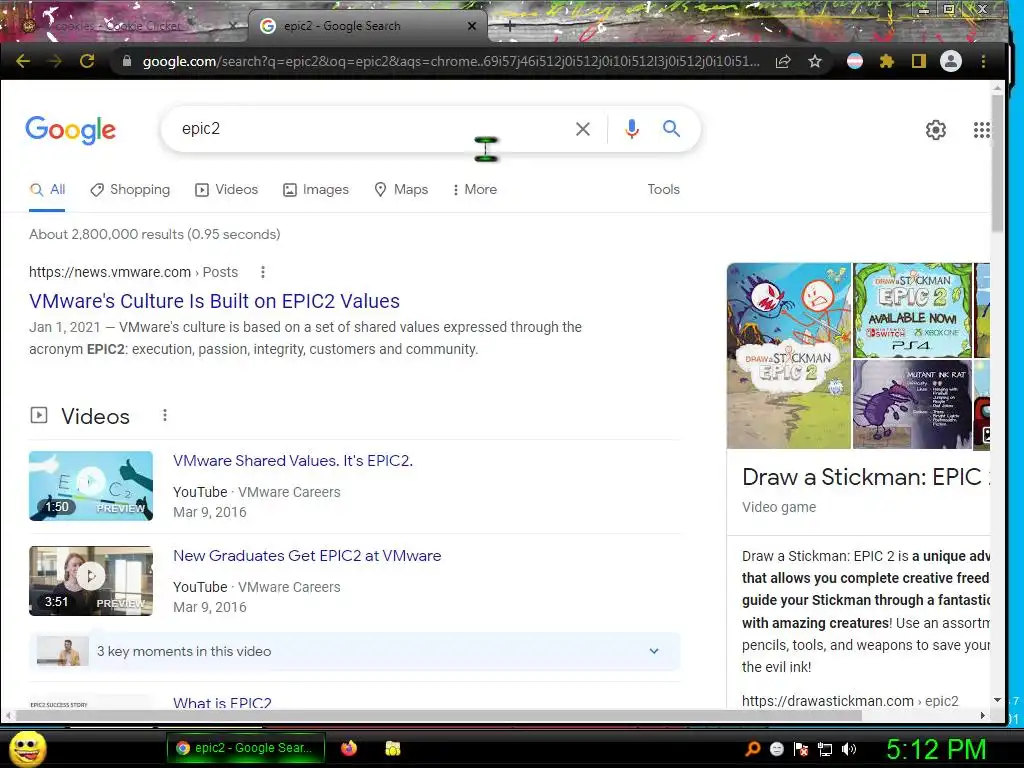Screen dimensions: 1024x768
Task: Go back using the browser back arrow
Action: 23,61
